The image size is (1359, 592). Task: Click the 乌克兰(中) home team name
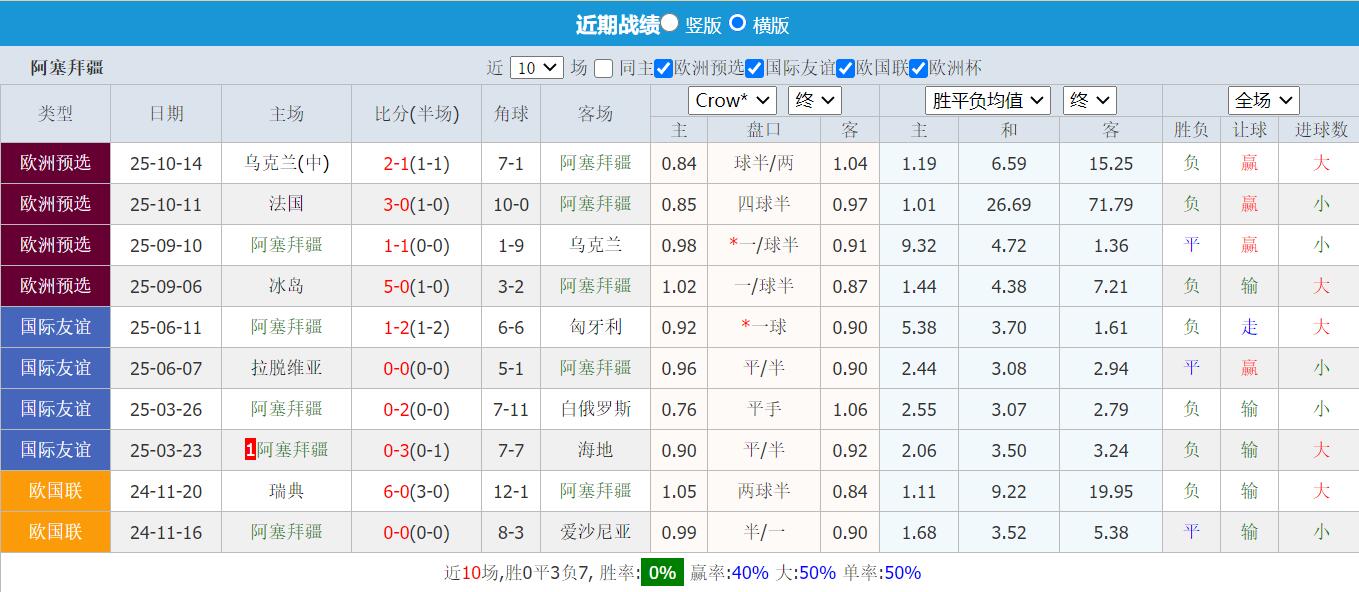pyautogui.click(x=285, y=163)
